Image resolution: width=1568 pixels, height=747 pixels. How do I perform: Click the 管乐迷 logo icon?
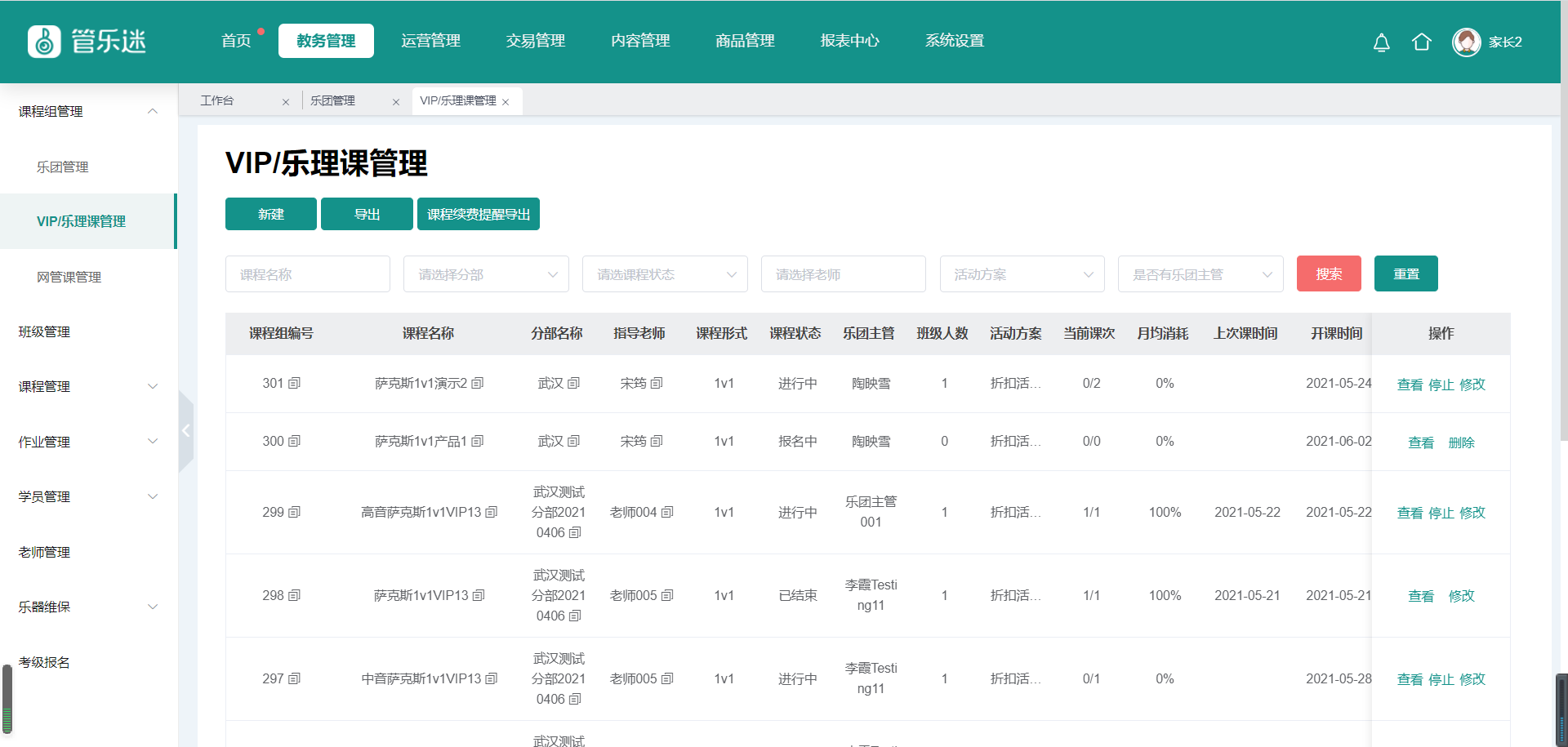(44, 42)
